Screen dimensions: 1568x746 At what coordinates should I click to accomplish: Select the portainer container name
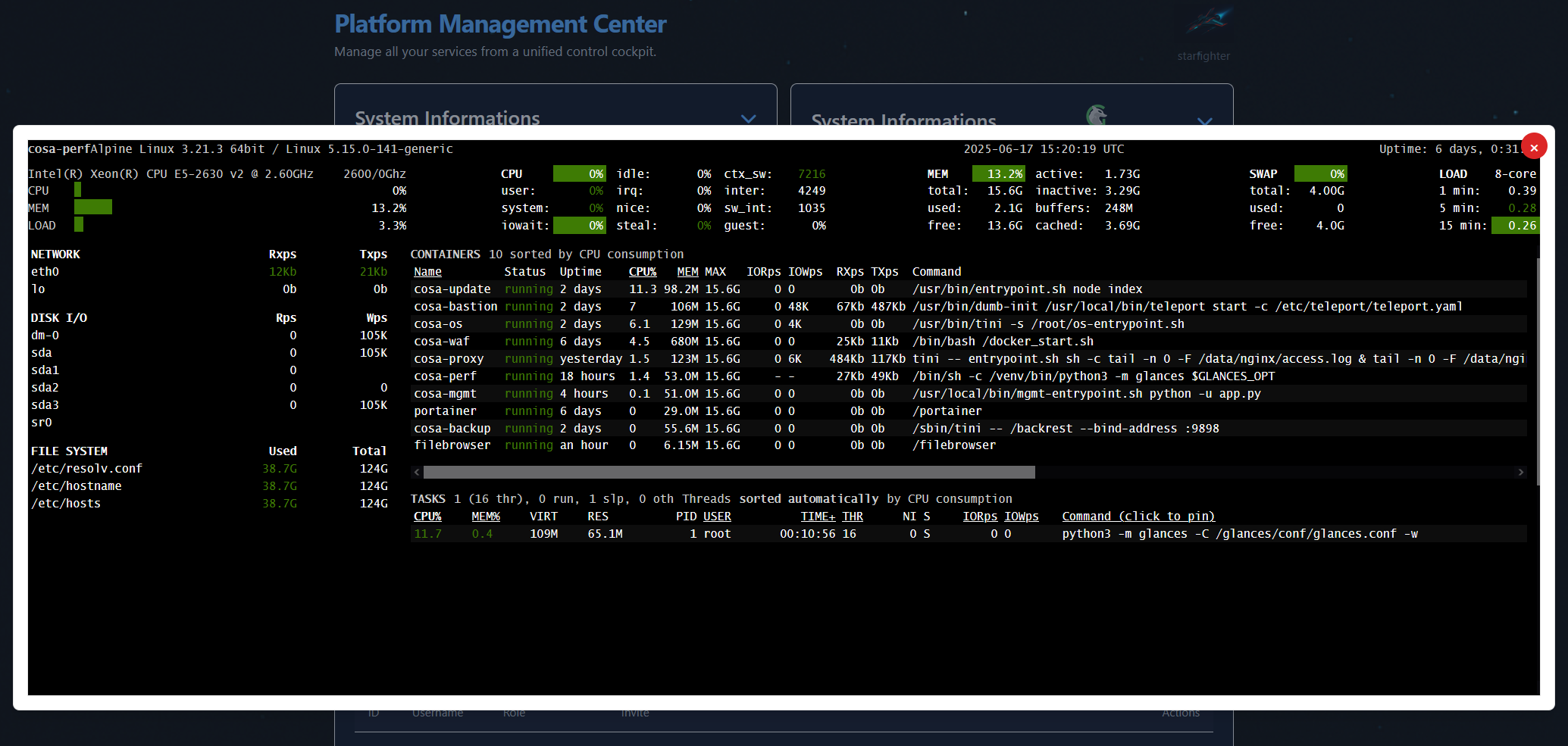pyautogui.click(x=445, y=410)
